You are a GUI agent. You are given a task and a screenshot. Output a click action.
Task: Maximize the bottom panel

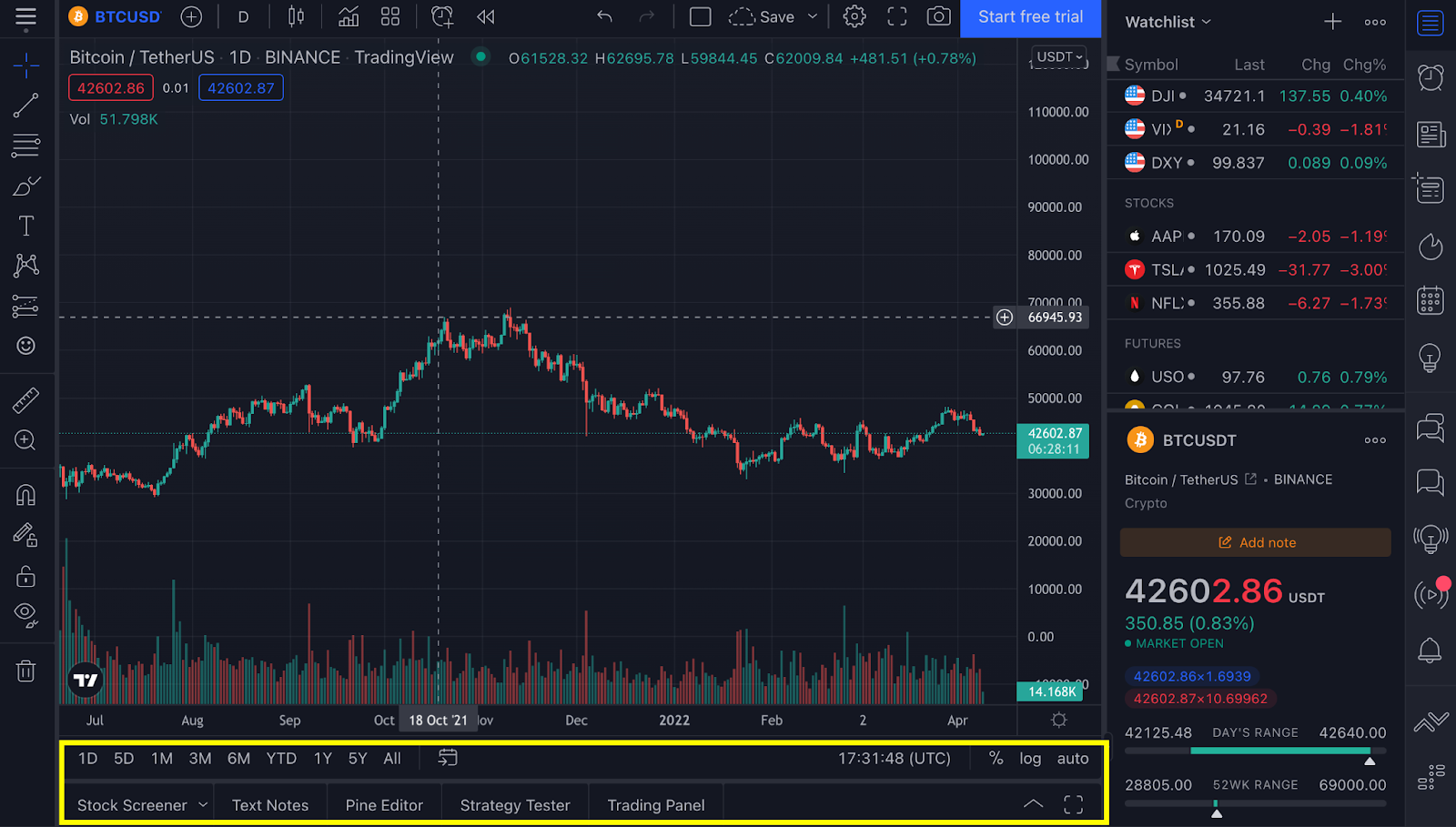1074,804
